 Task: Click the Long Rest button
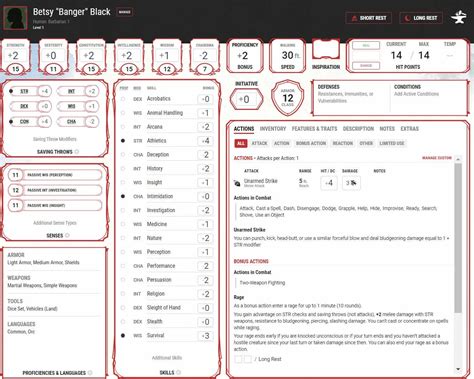421,18
